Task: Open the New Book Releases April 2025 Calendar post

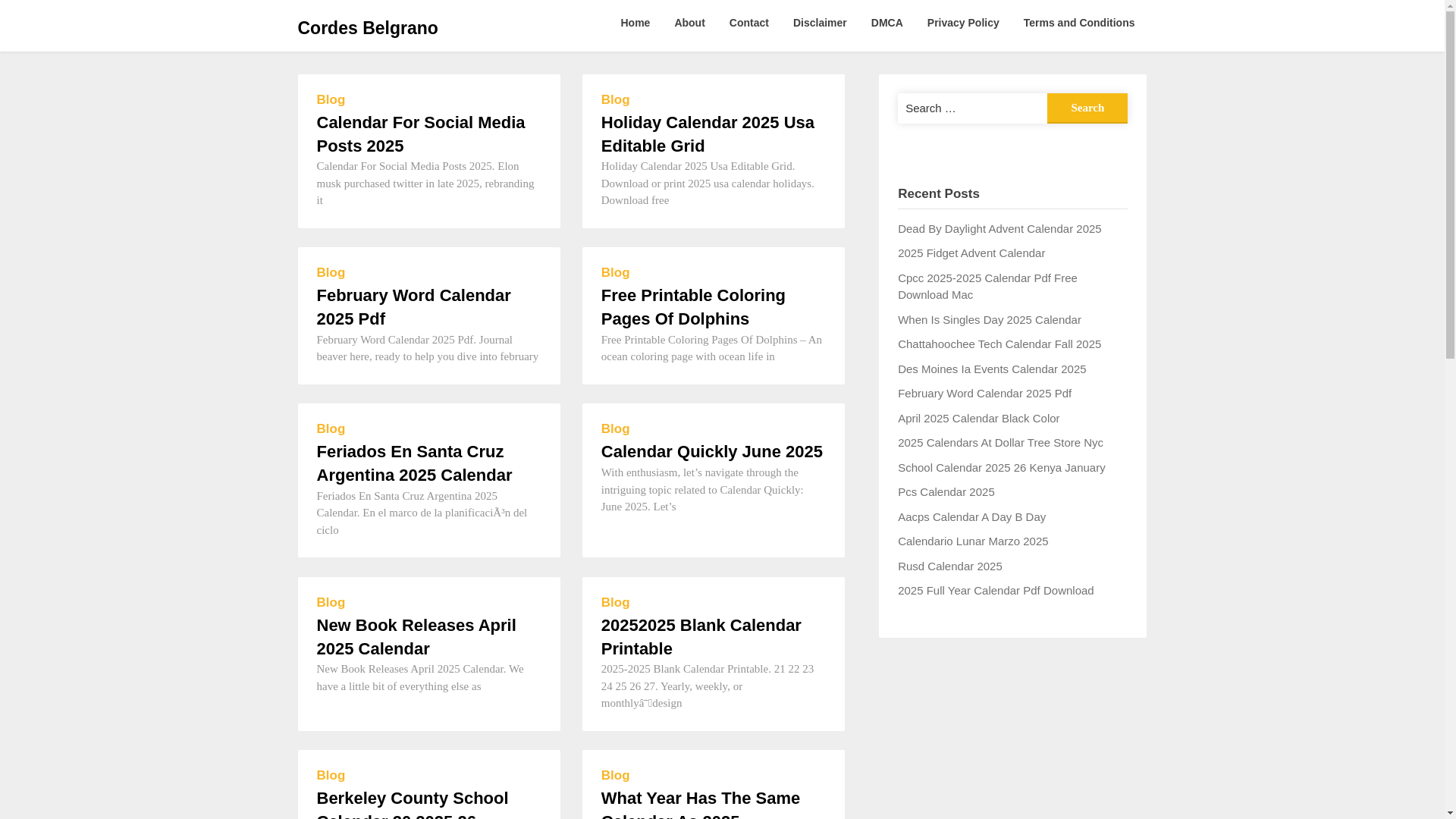Action: [416, 637]
